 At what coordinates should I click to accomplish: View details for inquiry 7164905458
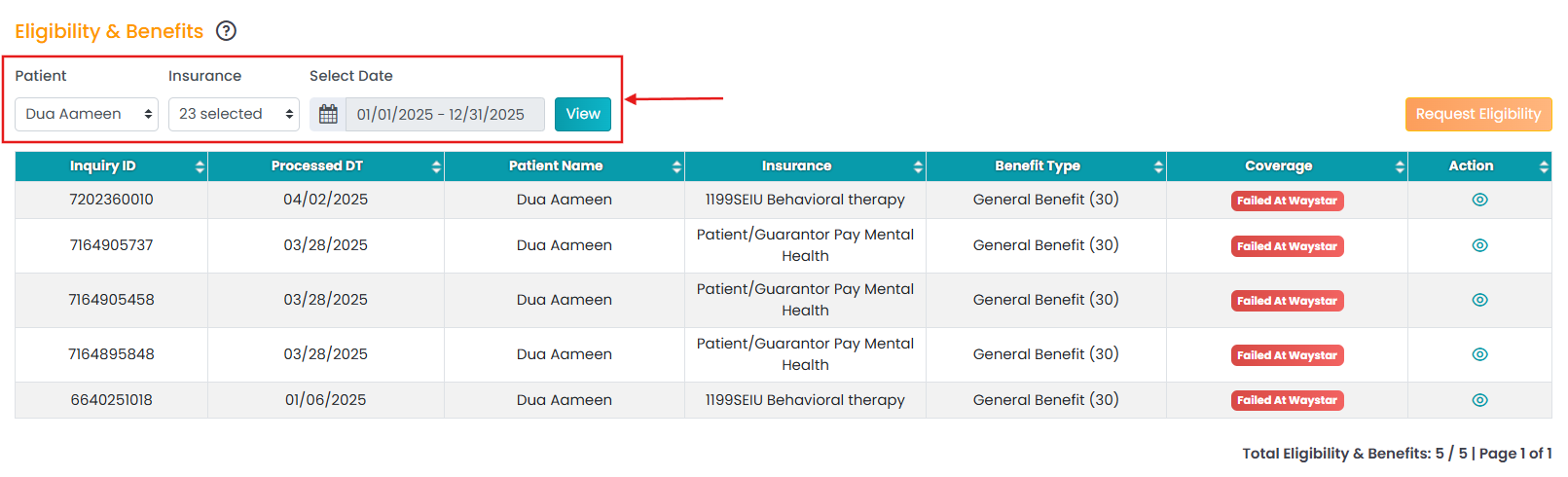click(1479, 300)
